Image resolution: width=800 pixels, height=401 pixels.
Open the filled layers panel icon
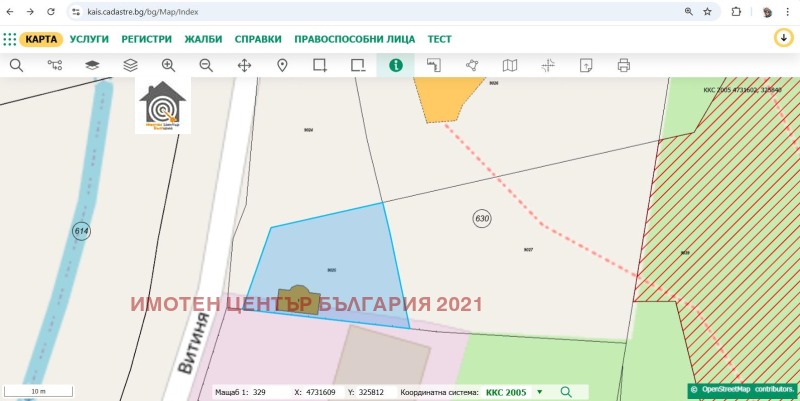pyautogui.click(x=92, y=65)
